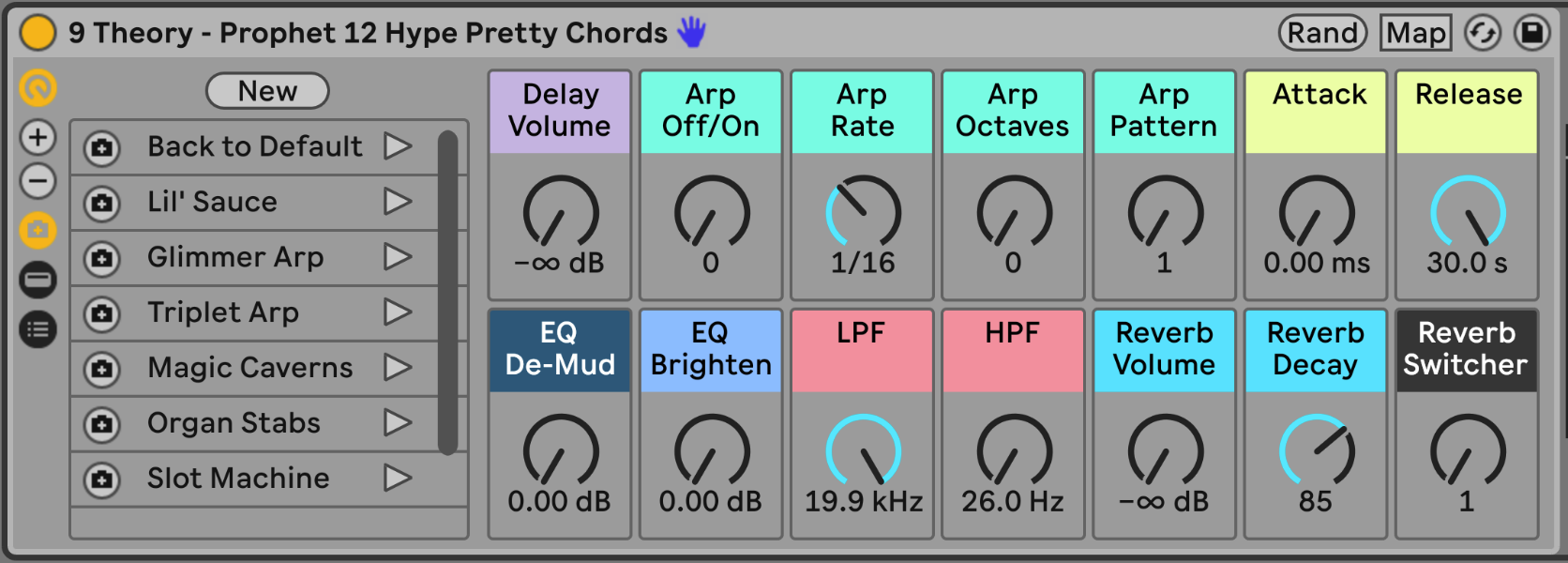Click the HPF macro knob
The width and height of the screenshot is (1568, 563).
(1014, 450)
